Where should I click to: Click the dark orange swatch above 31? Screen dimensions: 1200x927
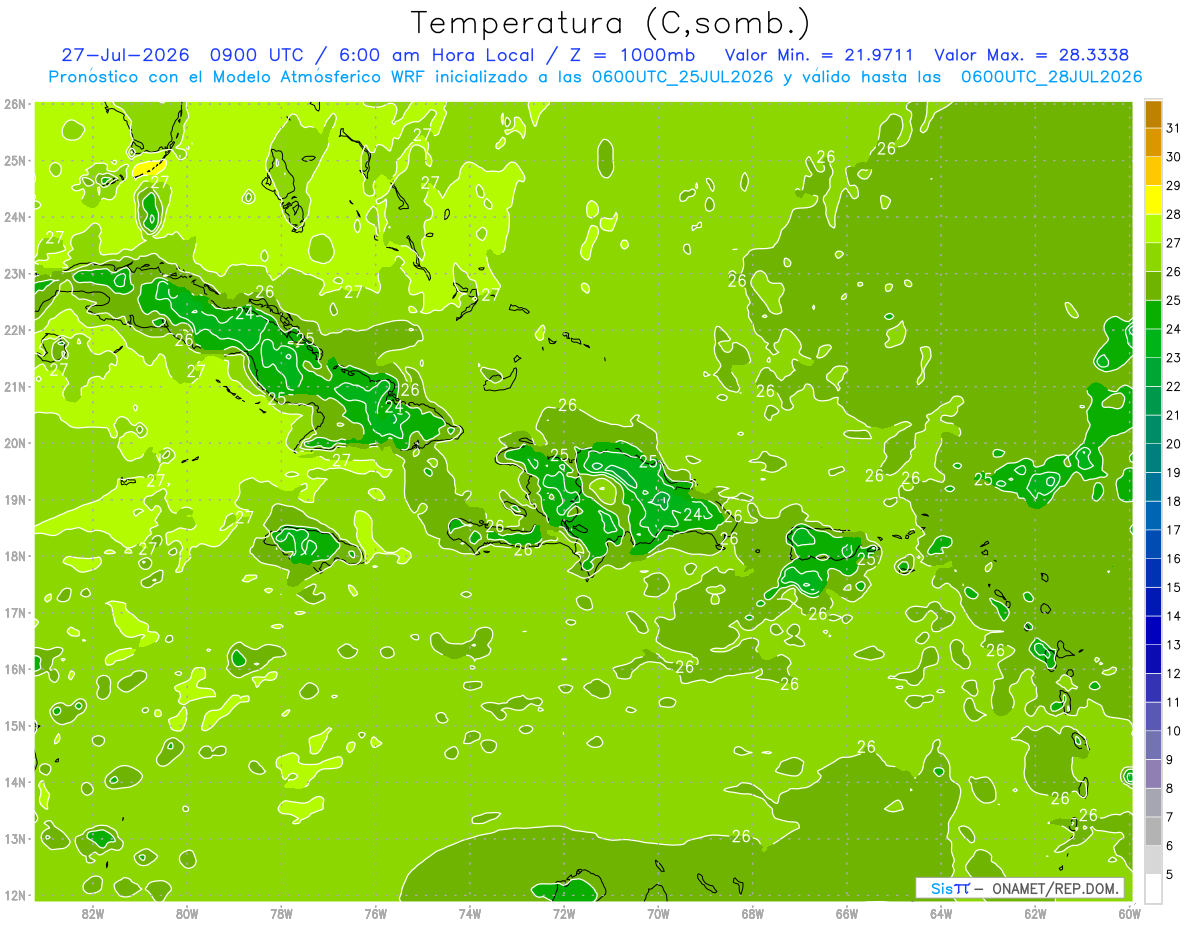(1153, 115)
